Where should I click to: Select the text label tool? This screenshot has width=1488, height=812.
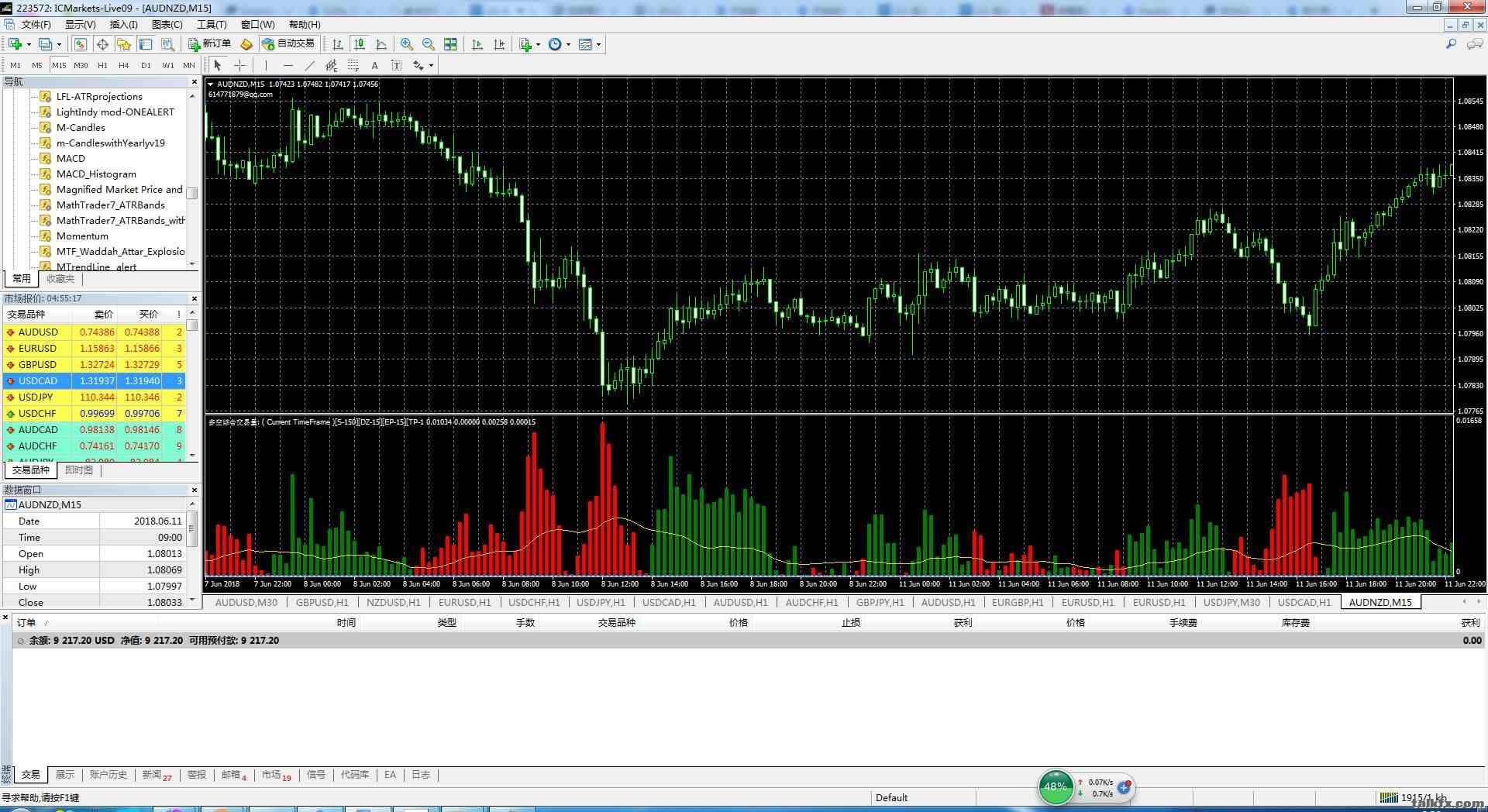[x=396, y=65]
